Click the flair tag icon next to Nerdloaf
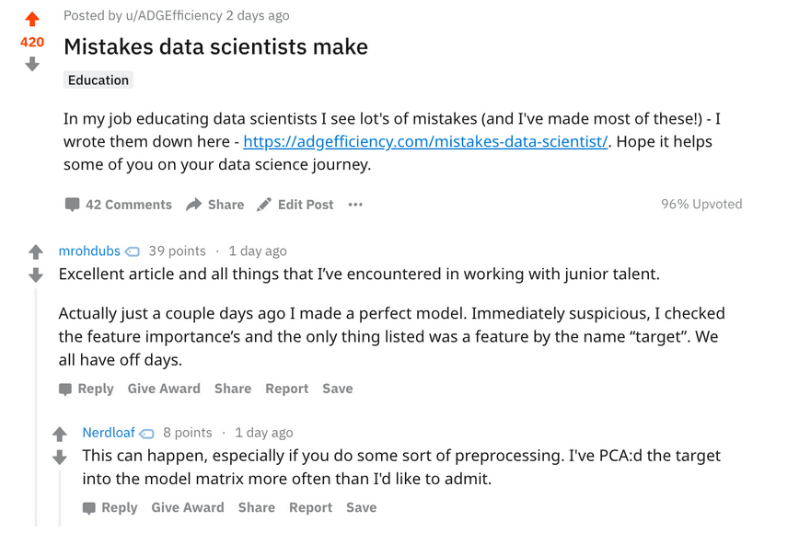This screenshot has width=793, height=540. 147,433
